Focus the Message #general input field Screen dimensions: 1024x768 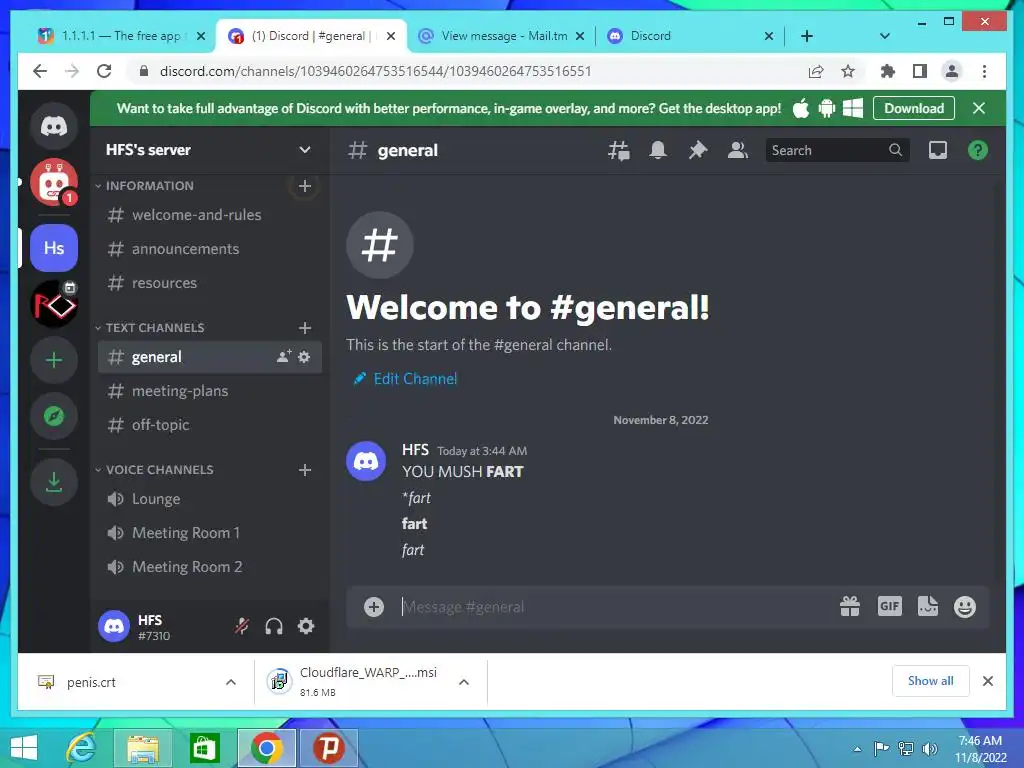614,607
